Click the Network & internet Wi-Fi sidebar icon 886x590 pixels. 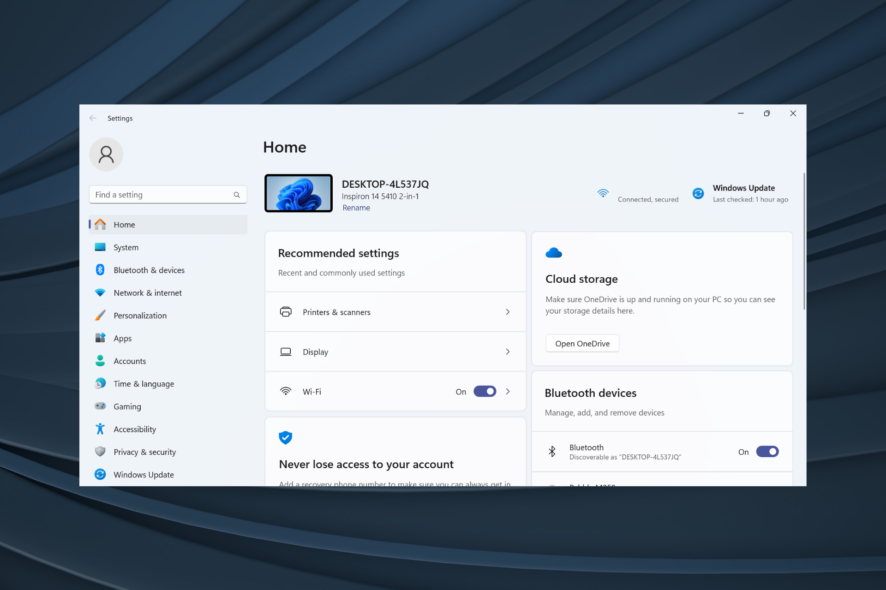(x=101, y=293)
